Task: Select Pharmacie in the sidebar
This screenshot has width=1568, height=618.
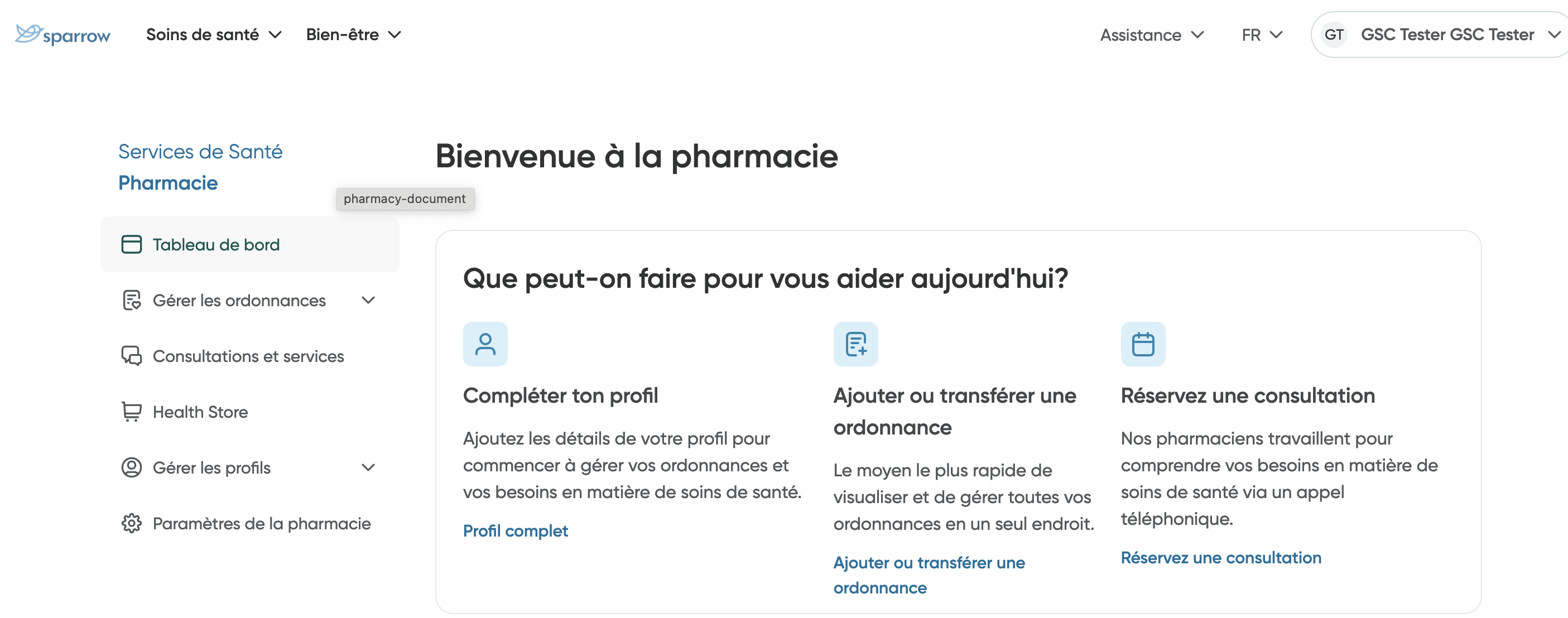Action: [x=168, y=182]
